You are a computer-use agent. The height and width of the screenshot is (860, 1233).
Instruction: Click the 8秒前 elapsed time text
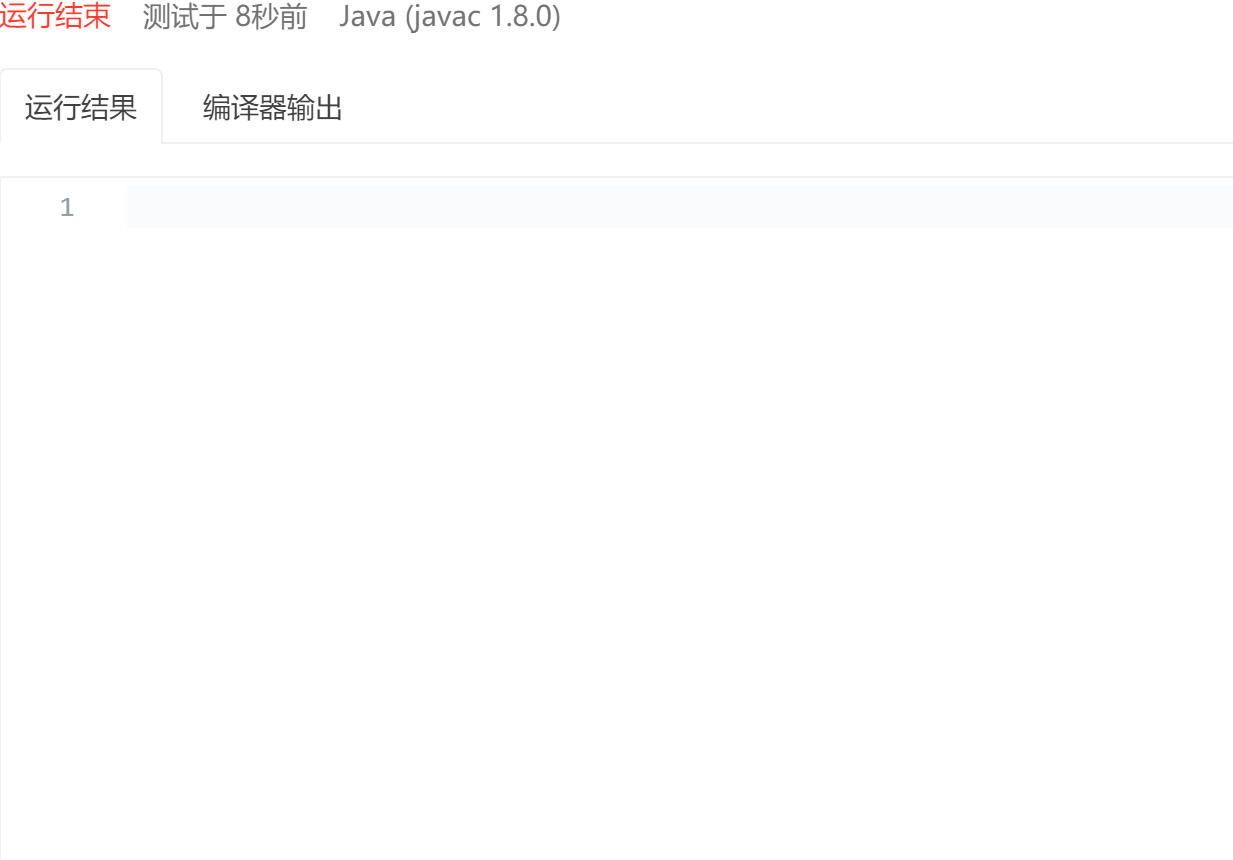(271, 17)
